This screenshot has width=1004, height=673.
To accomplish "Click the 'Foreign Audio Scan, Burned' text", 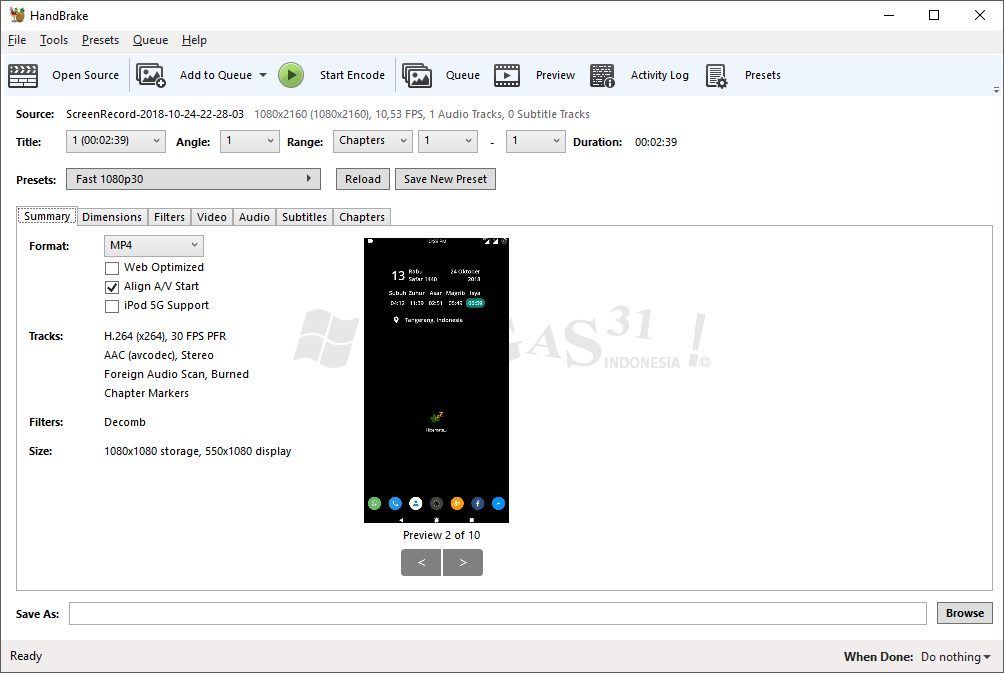I will click(x=176, y=374).
